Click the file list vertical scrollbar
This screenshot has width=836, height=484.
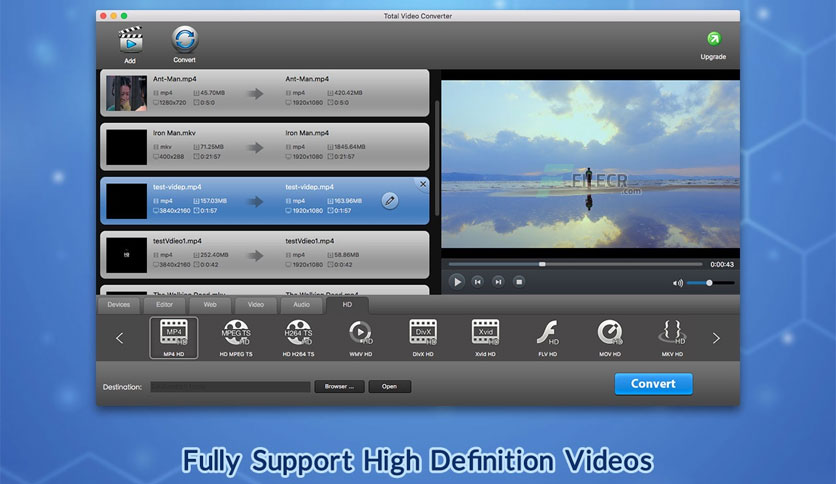click(437, 158)
